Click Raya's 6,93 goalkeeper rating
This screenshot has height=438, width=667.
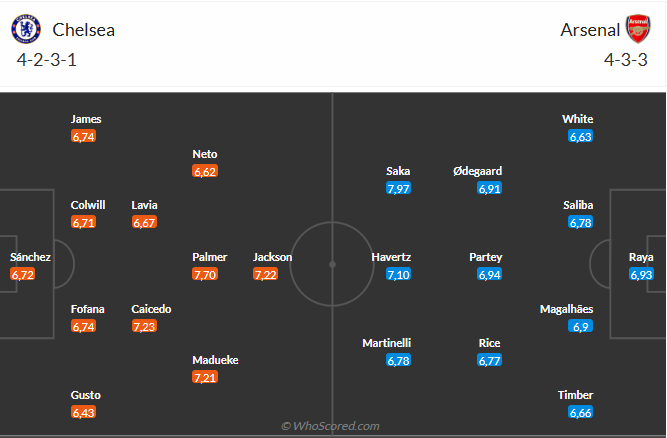(x=641, y=274)
